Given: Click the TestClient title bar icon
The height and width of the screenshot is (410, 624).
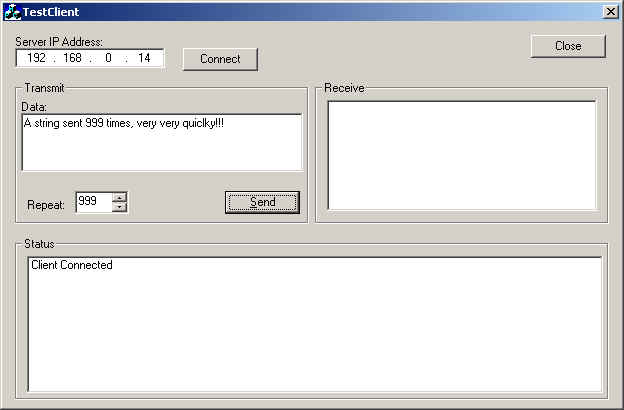Looking at the screenshot, I should click(12, 12).
